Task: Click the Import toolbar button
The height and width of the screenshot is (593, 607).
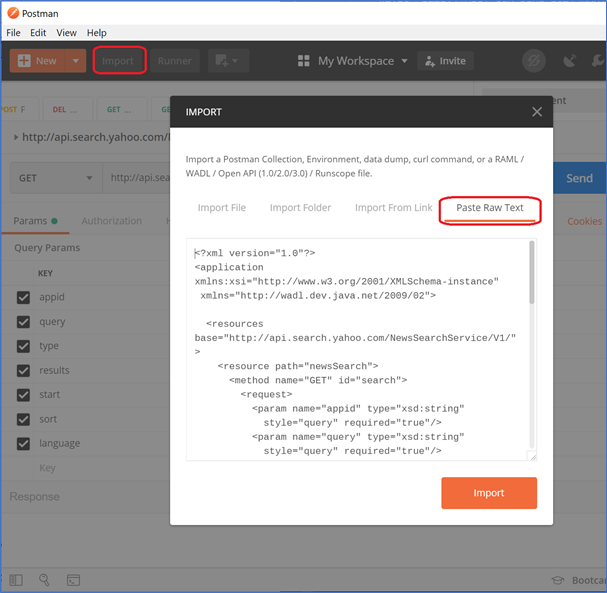Action: pyautogui.click(x=118, y=61)
